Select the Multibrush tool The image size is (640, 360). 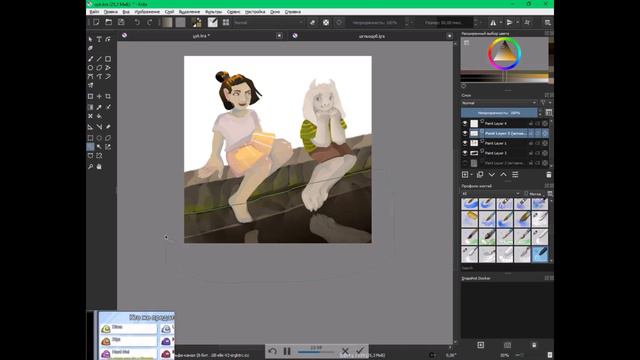[x=90, y=85]
